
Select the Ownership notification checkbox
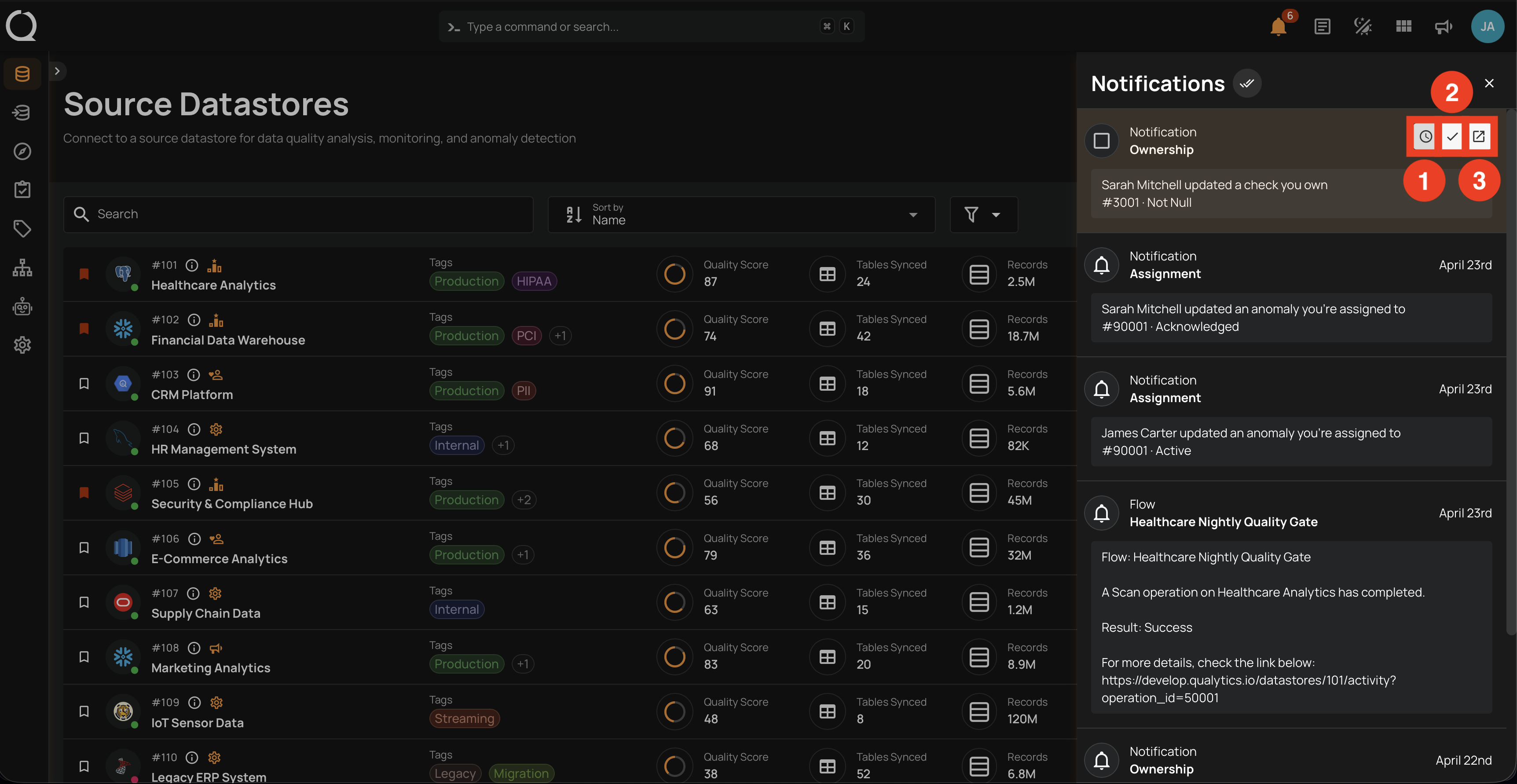1102,141
